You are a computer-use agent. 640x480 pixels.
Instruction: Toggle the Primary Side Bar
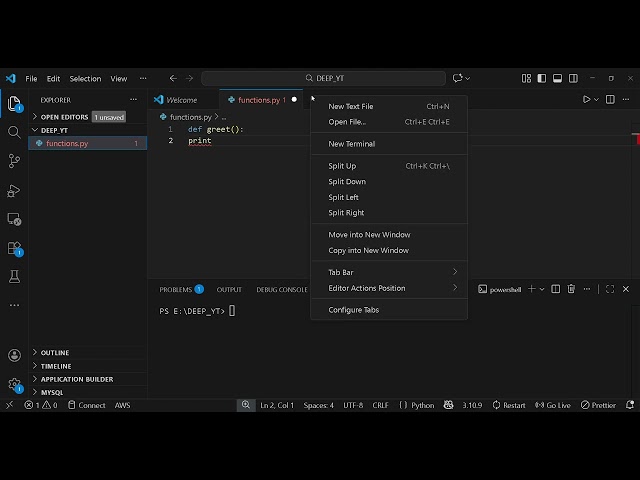tap(542, 78)
